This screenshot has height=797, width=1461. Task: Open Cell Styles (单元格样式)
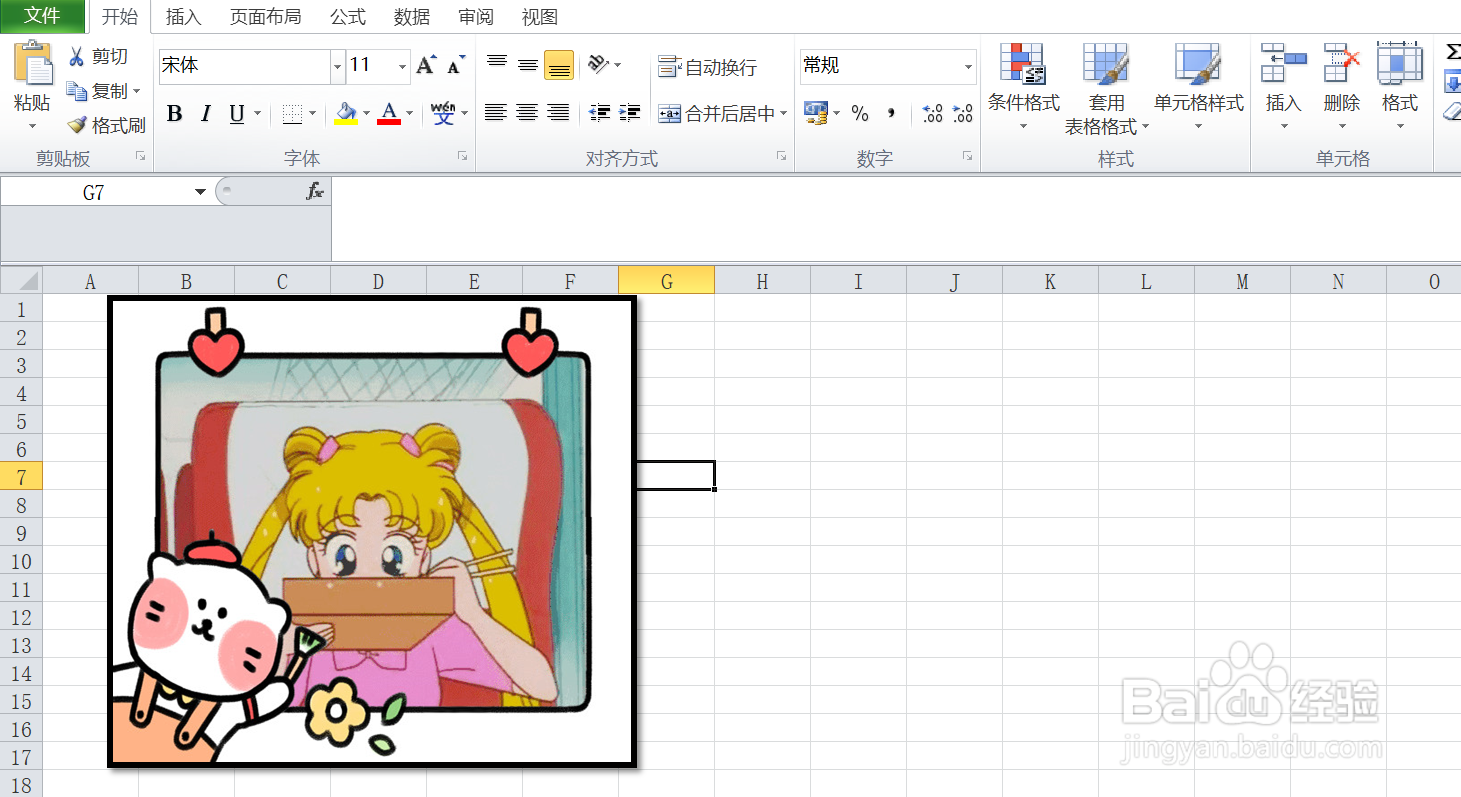[1198, 87]
